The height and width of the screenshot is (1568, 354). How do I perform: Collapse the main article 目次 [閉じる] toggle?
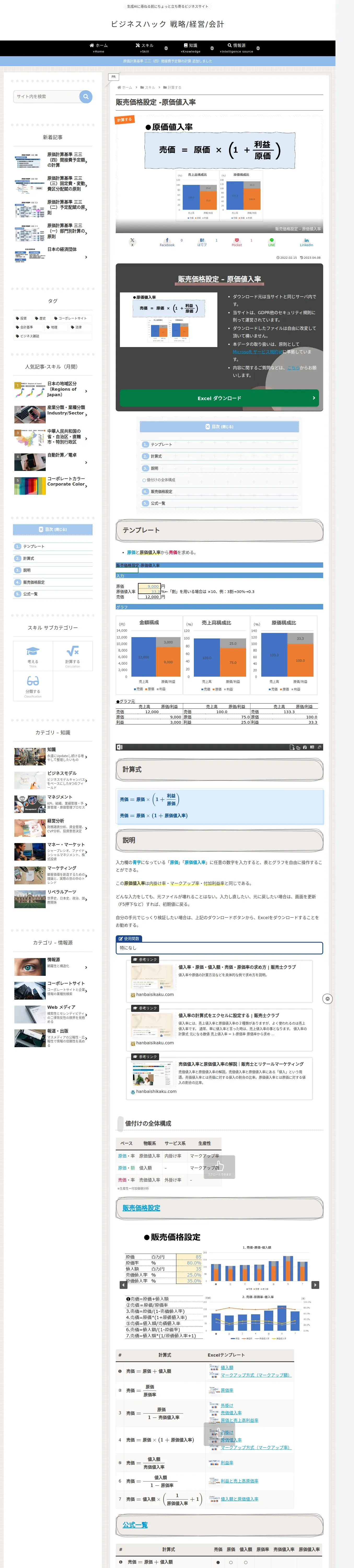tap(219, 427)
